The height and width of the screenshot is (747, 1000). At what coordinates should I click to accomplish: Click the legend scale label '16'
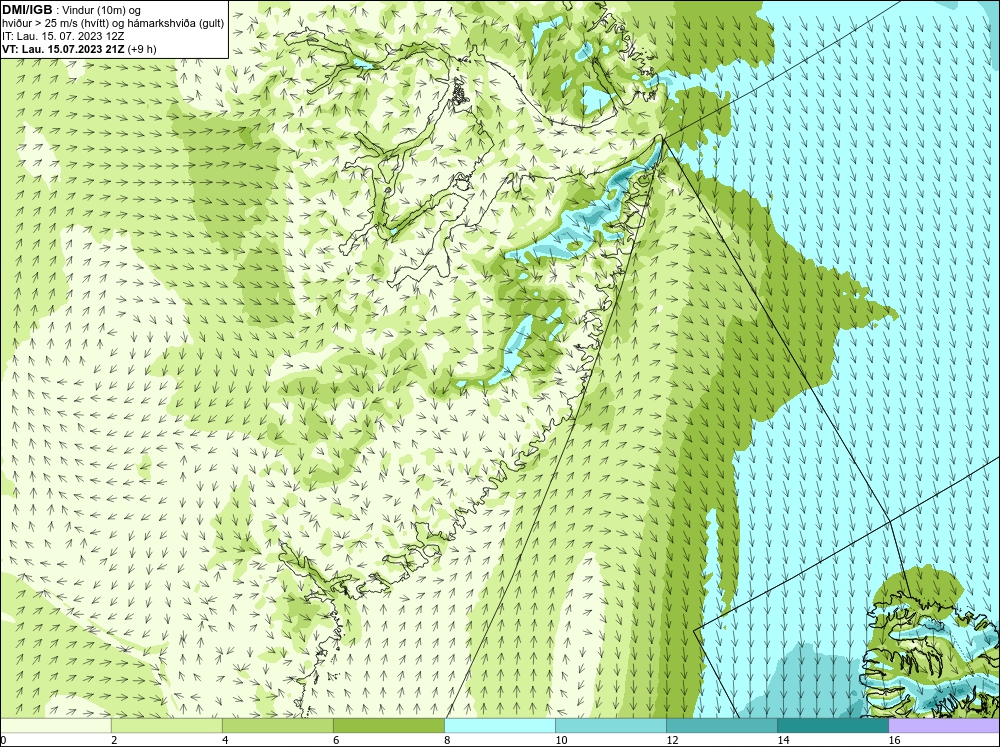[894, 740]
